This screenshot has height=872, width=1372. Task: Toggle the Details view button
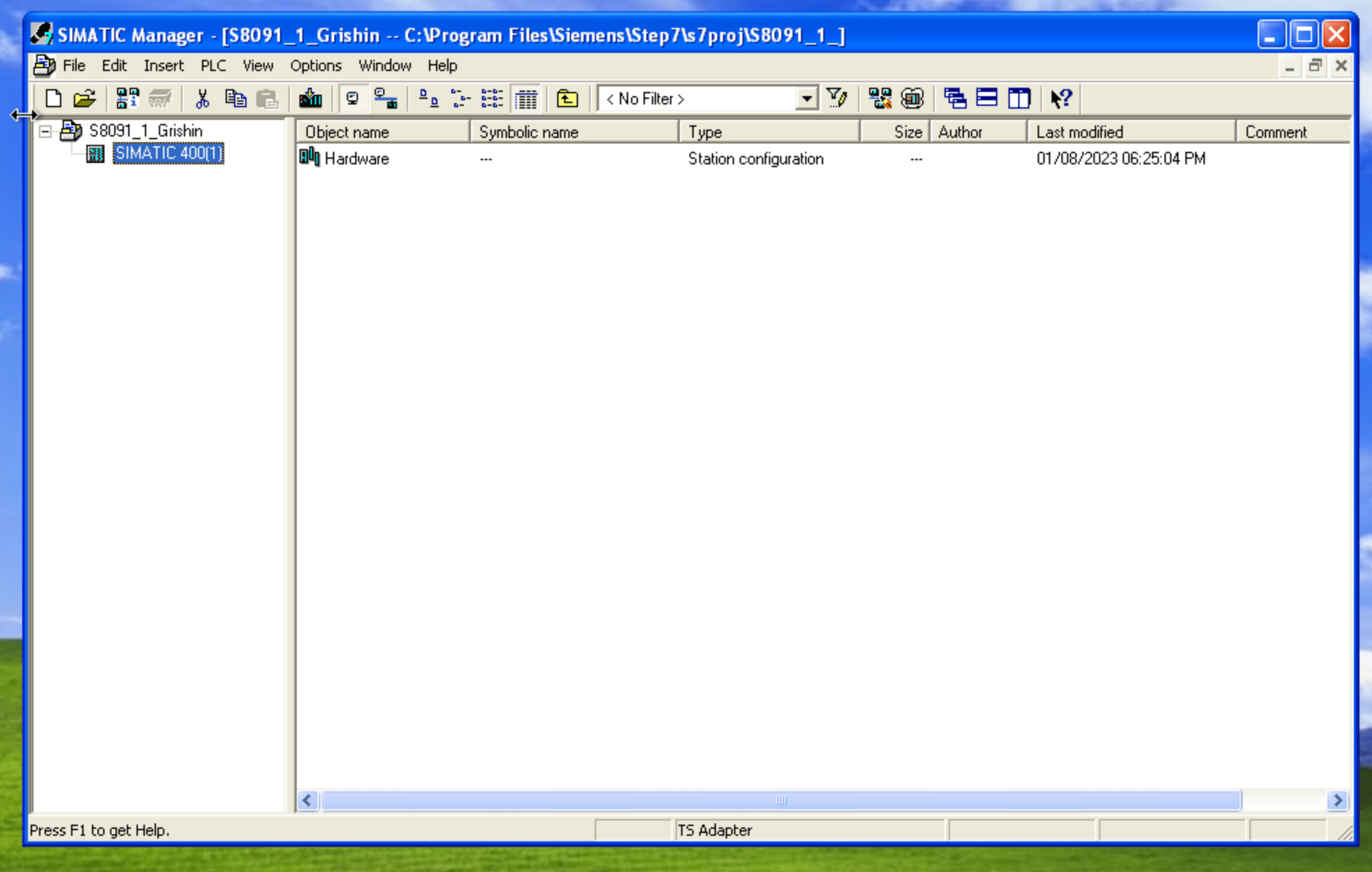(526, 99)
